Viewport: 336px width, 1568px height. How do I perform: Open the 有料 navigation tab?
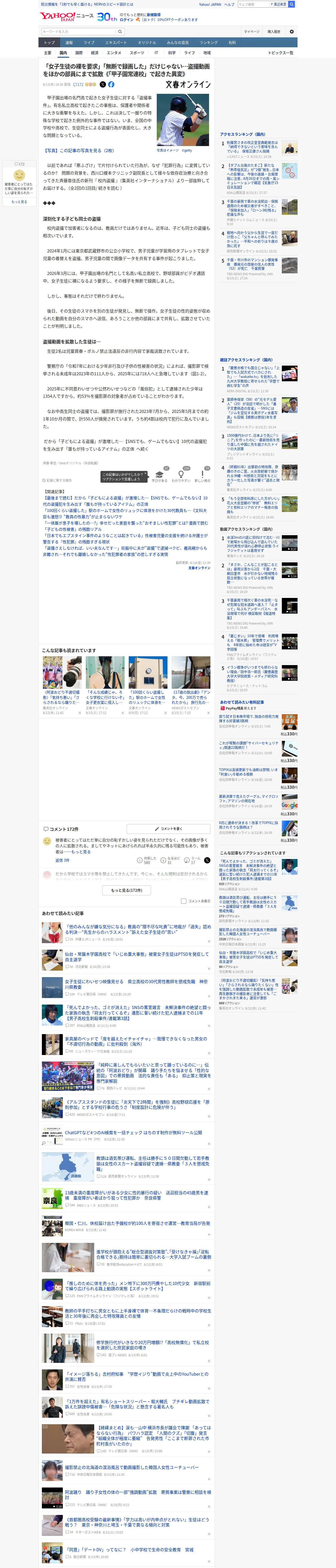(x=232, y=43)
